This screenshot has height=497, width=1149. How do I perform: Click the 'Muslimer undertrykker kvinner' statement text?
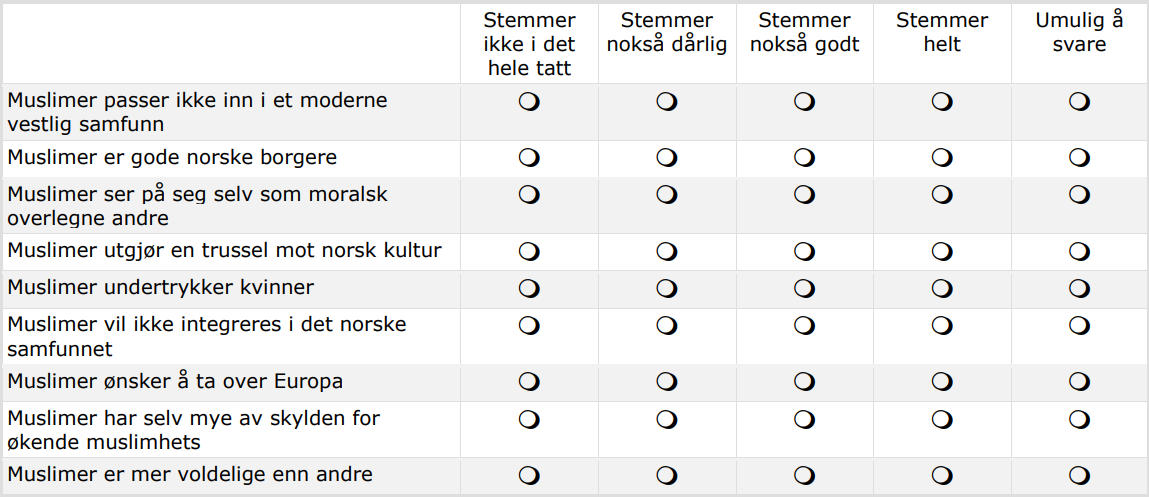(161, 288)
